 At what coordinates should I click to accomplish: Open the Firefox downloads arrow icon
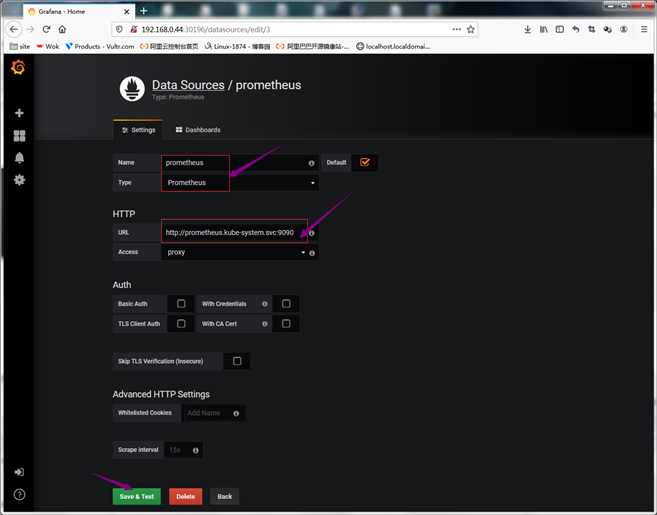[x=528, y=29]
